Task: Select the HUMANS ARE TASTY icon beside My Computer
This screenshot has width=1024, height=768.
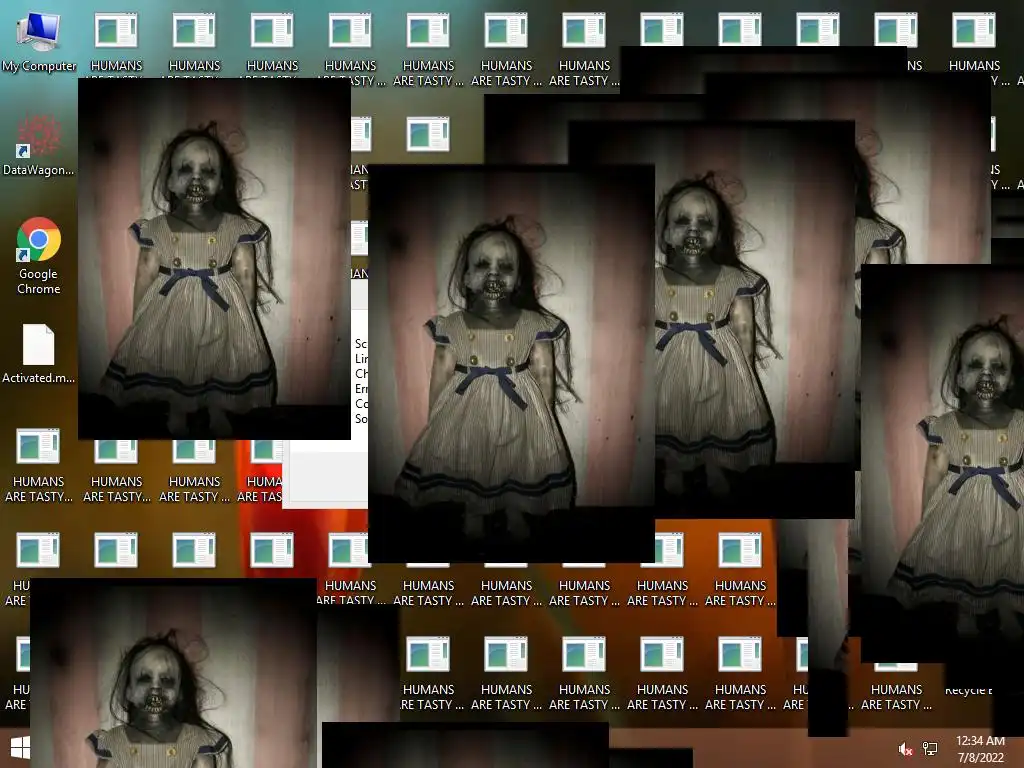Action: pos(116,43)
